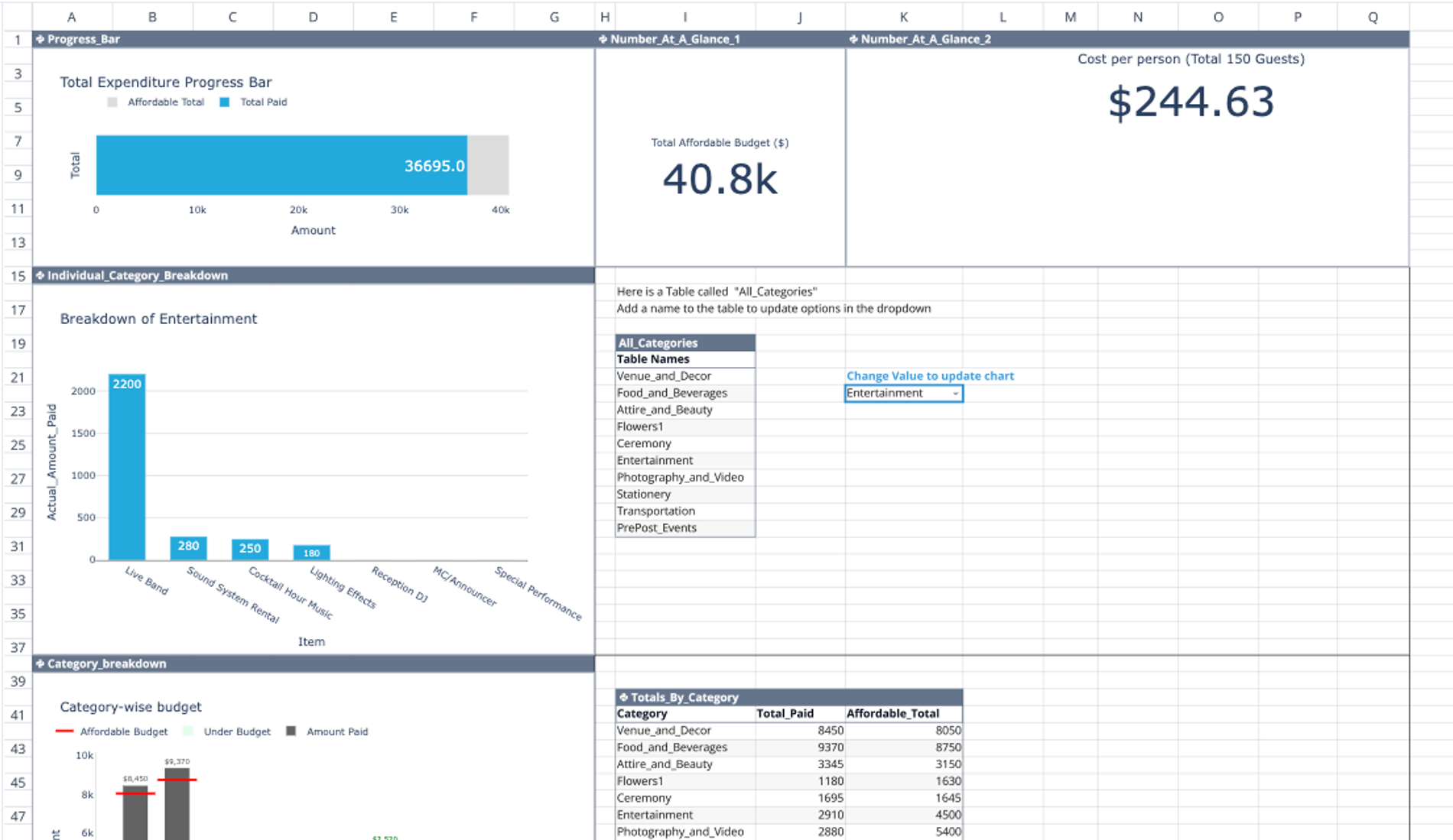Click the Under Budget legend swatch
Image resolution: width=1453 pixels, height=840 pixels.
188,731
